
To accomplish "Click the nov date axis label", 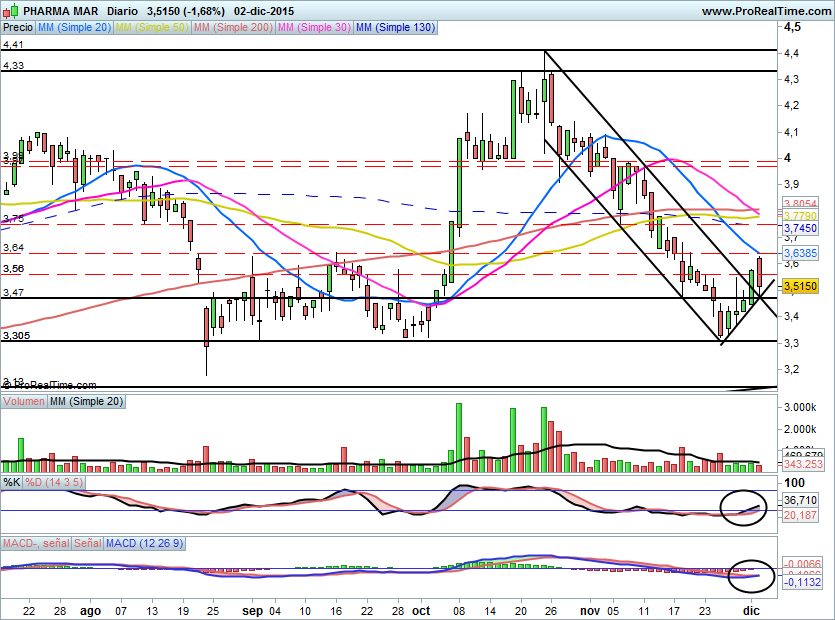I will [x=590, y=611].
